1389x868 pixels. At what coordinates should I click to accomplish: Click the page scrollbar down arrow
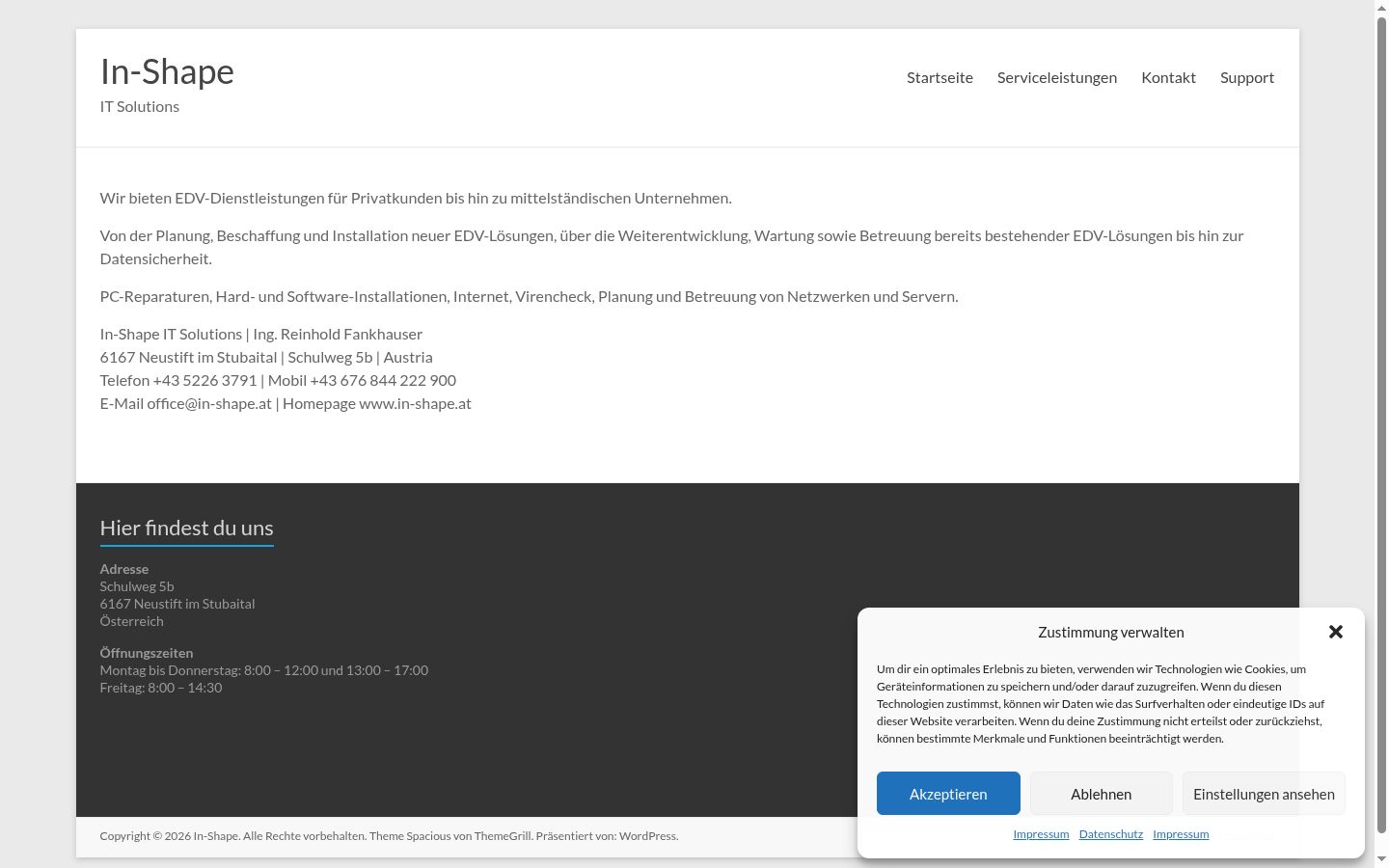[x=1381, y=859]
